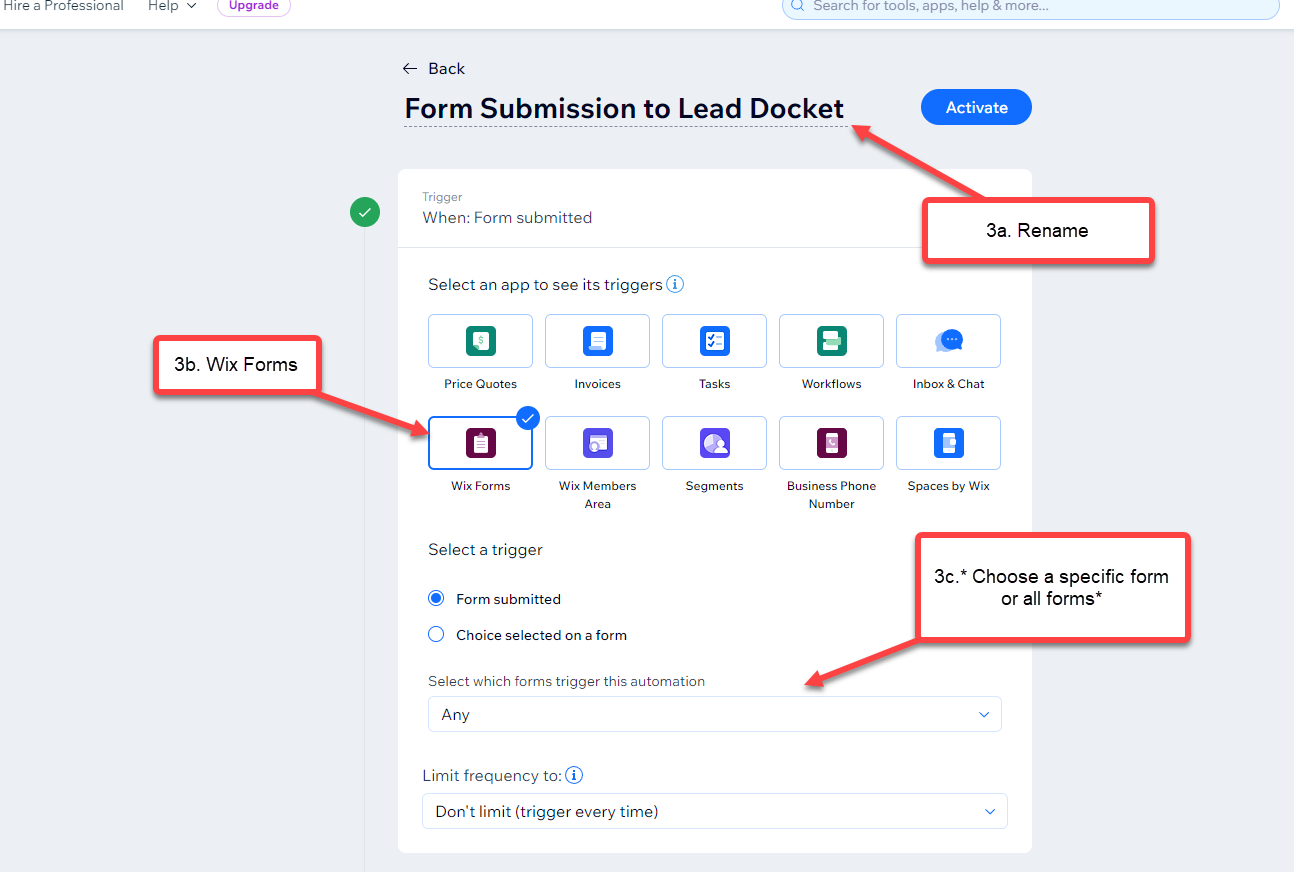Viewport: 1294px width, 872px height.
Task: Select the Business Phone Number app icon
Action: 831,443
